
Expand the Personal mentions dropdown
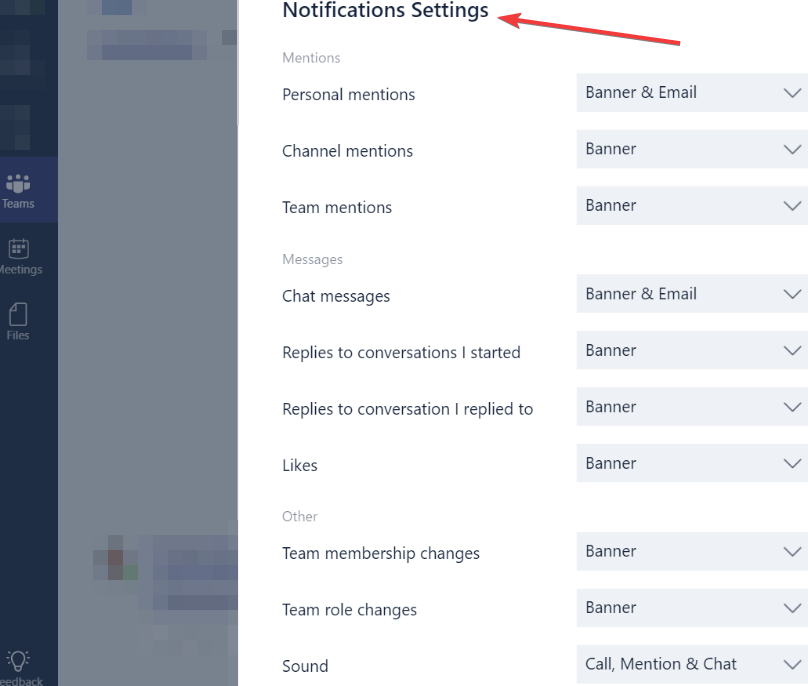(x=692, y=93)
